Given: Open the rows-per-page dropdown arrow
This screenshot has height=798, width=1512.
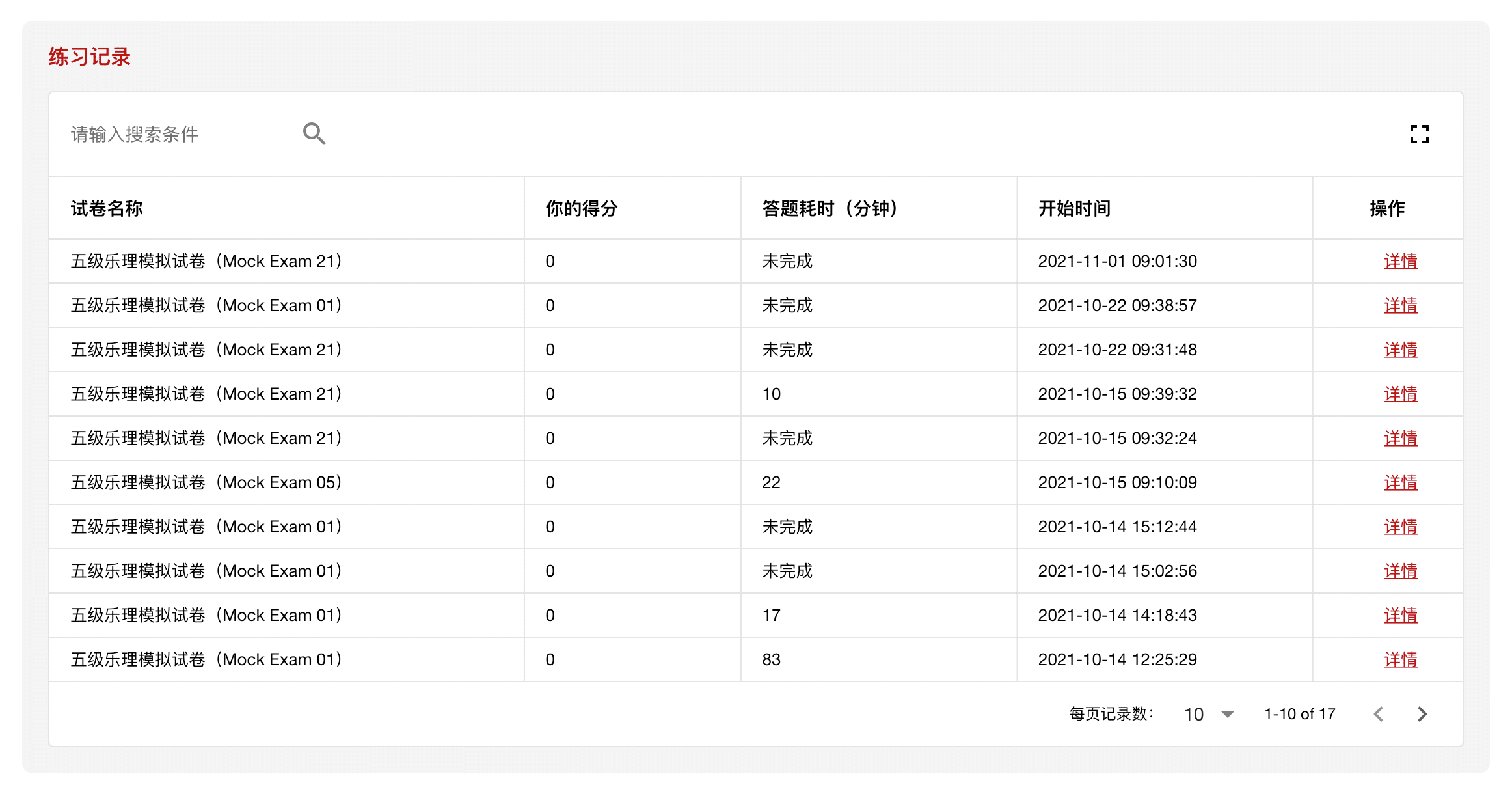Looking at the screenshot, I should [x=1228, y=714].
